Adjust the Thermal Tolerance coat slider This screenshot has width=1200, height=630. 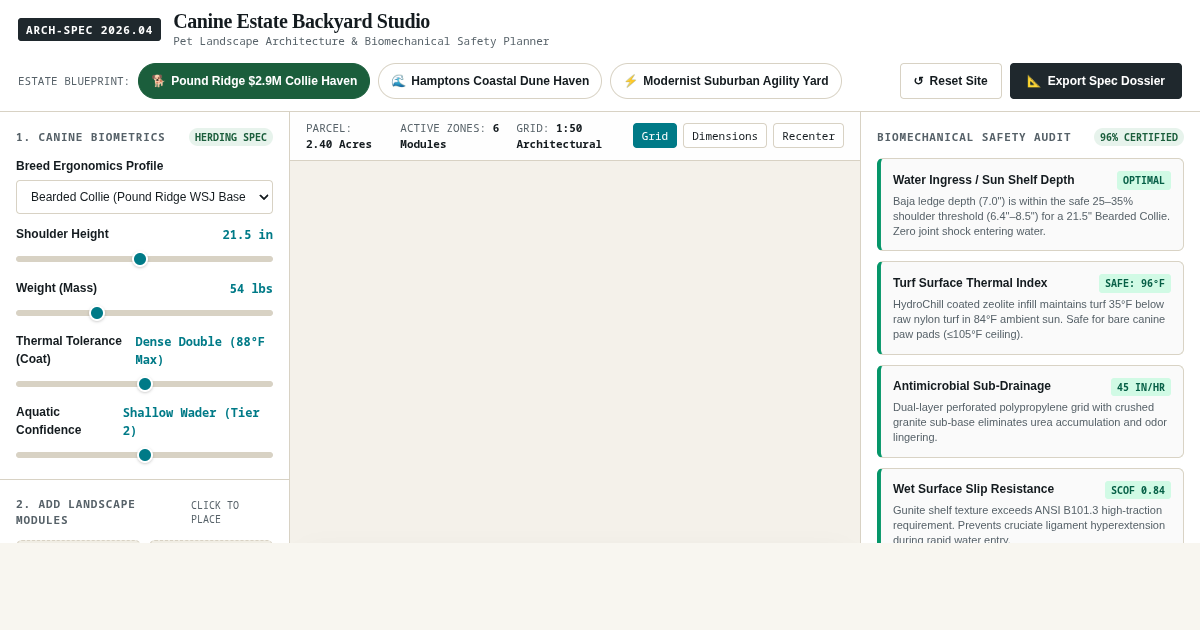point(144,384)
